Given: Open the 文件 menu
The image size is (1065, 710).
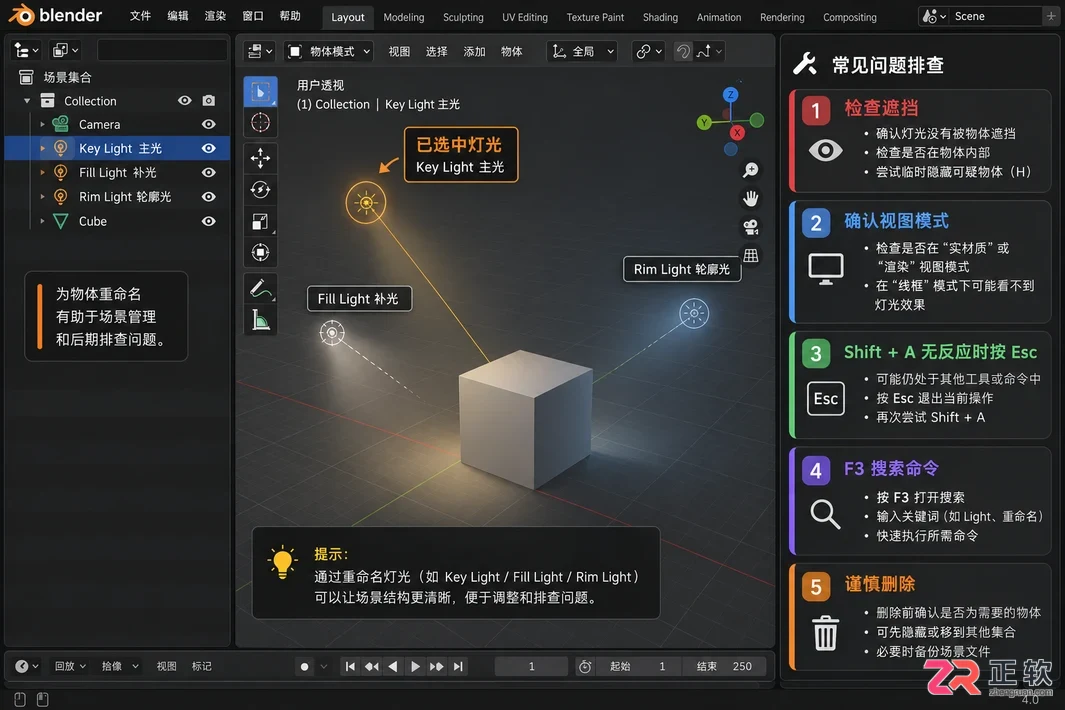Looking at the screenshot, I should (140, 16).
